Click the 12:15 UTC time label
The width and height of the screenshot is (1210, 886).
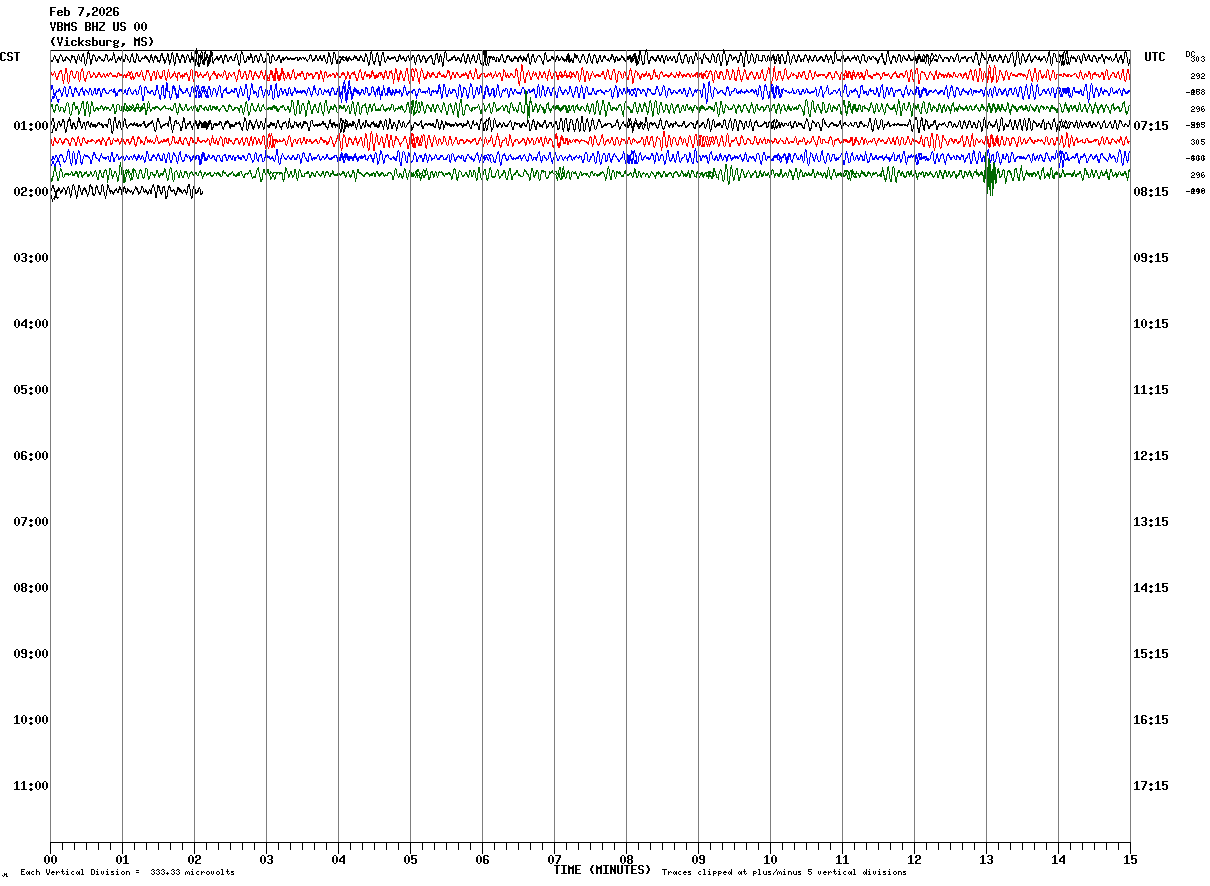pyautogui.click(x=1151, y=456)
